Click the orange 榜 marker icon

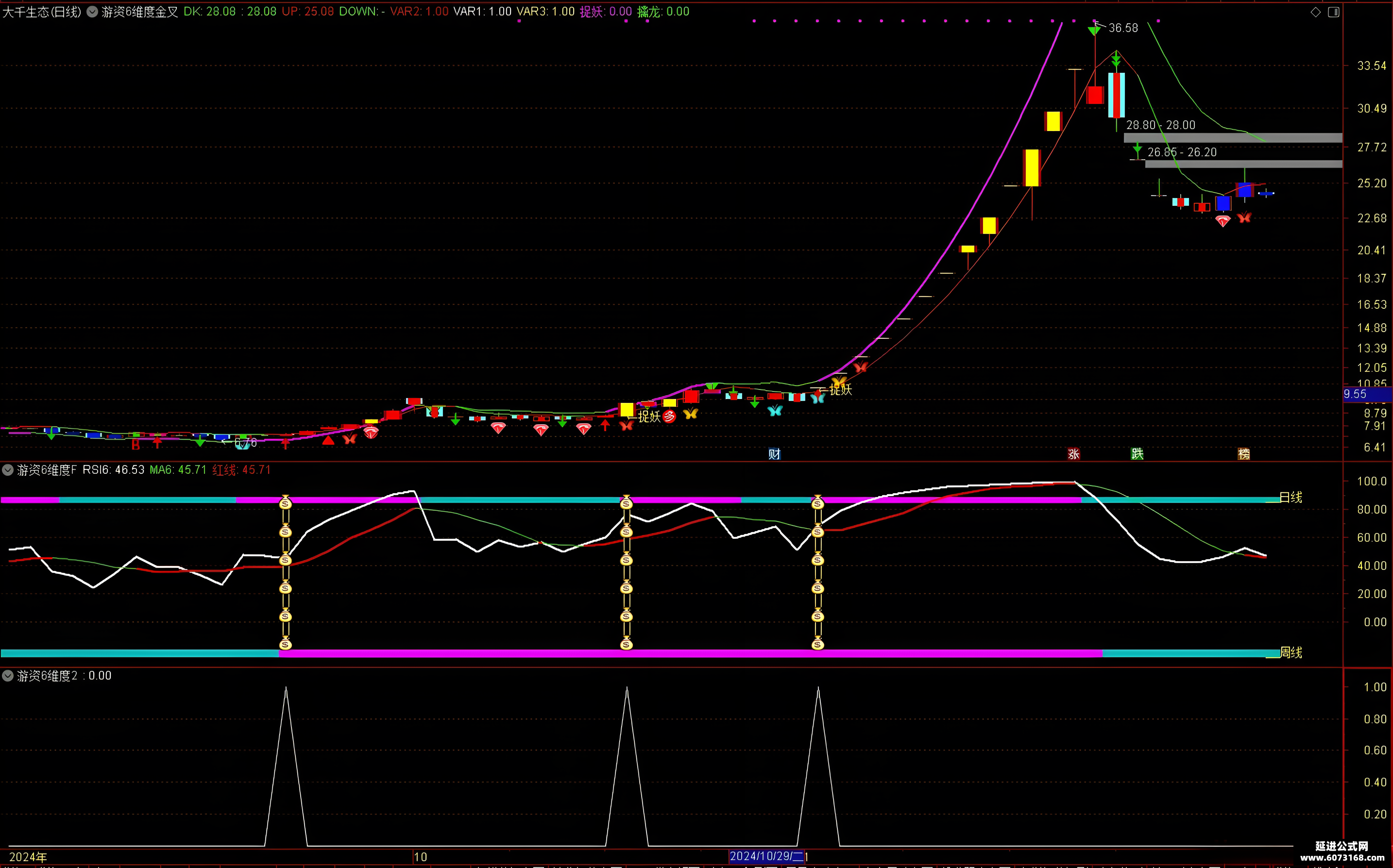pyautogui.click(x=1244, y=454)
